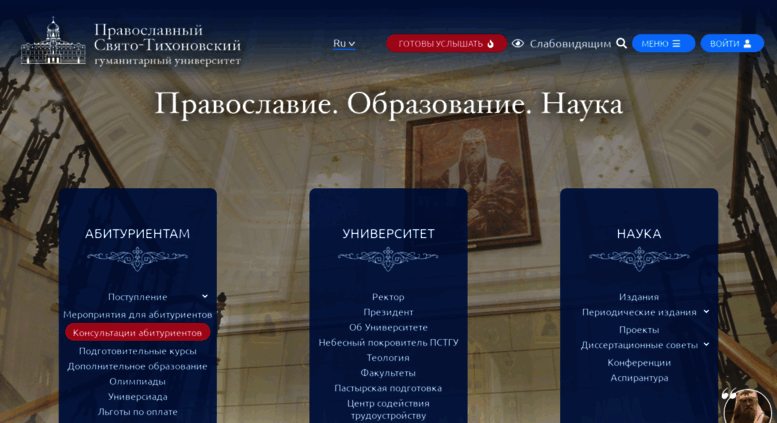Image resolution: width=777 pixels, height=423 pixels.
Task: Open Небесный покровитель ПСТГУ link
Action: coord(388,342)
